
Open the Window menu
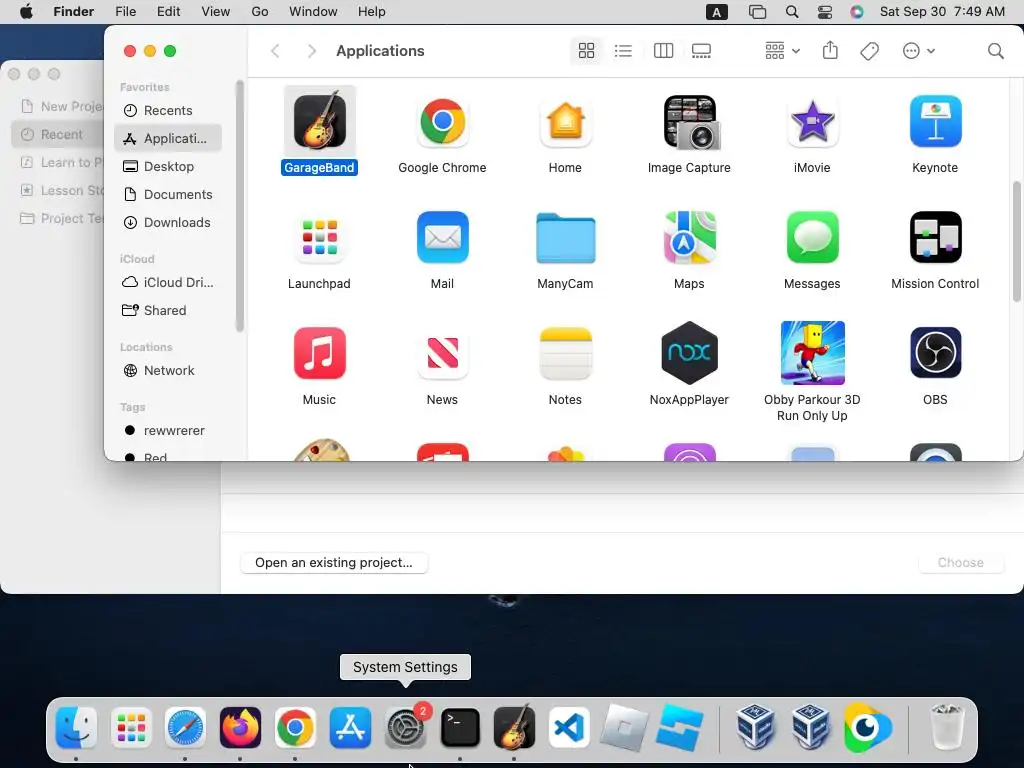click(x=313, y=12)
